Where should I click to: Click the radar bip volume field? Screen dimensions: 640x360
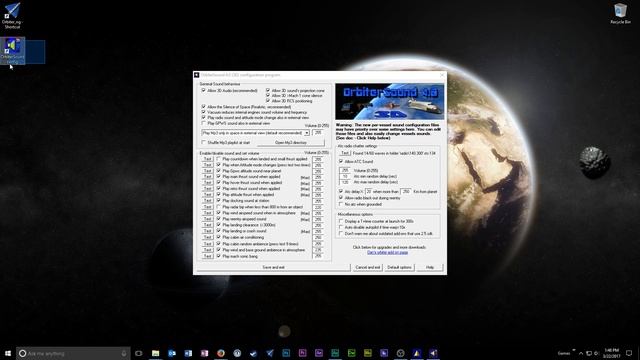point(318,207)
